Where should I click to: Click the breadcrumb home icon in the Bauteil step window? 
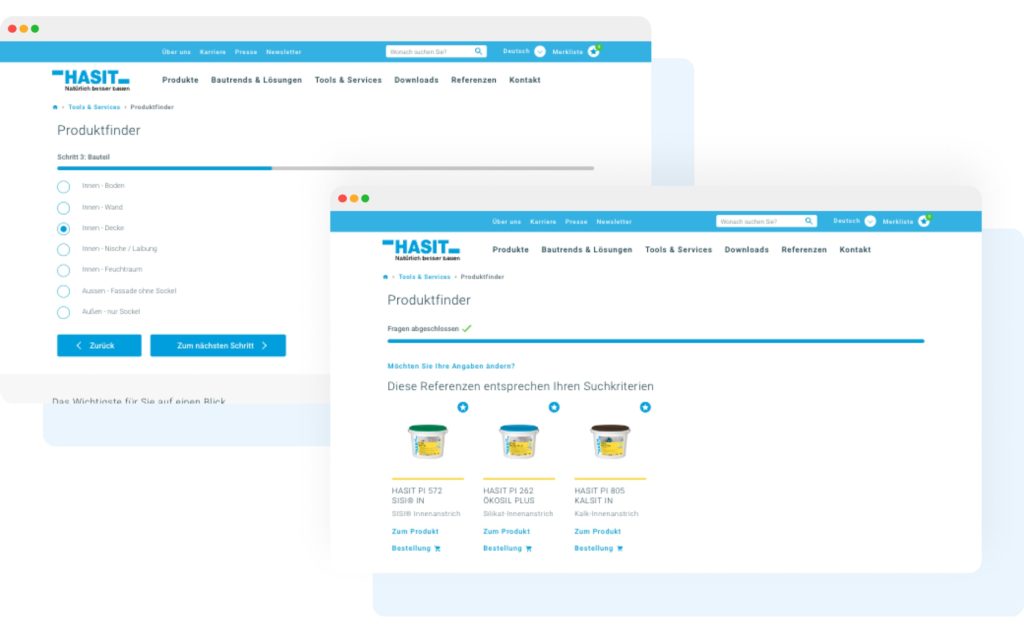(x=55, y=107)
